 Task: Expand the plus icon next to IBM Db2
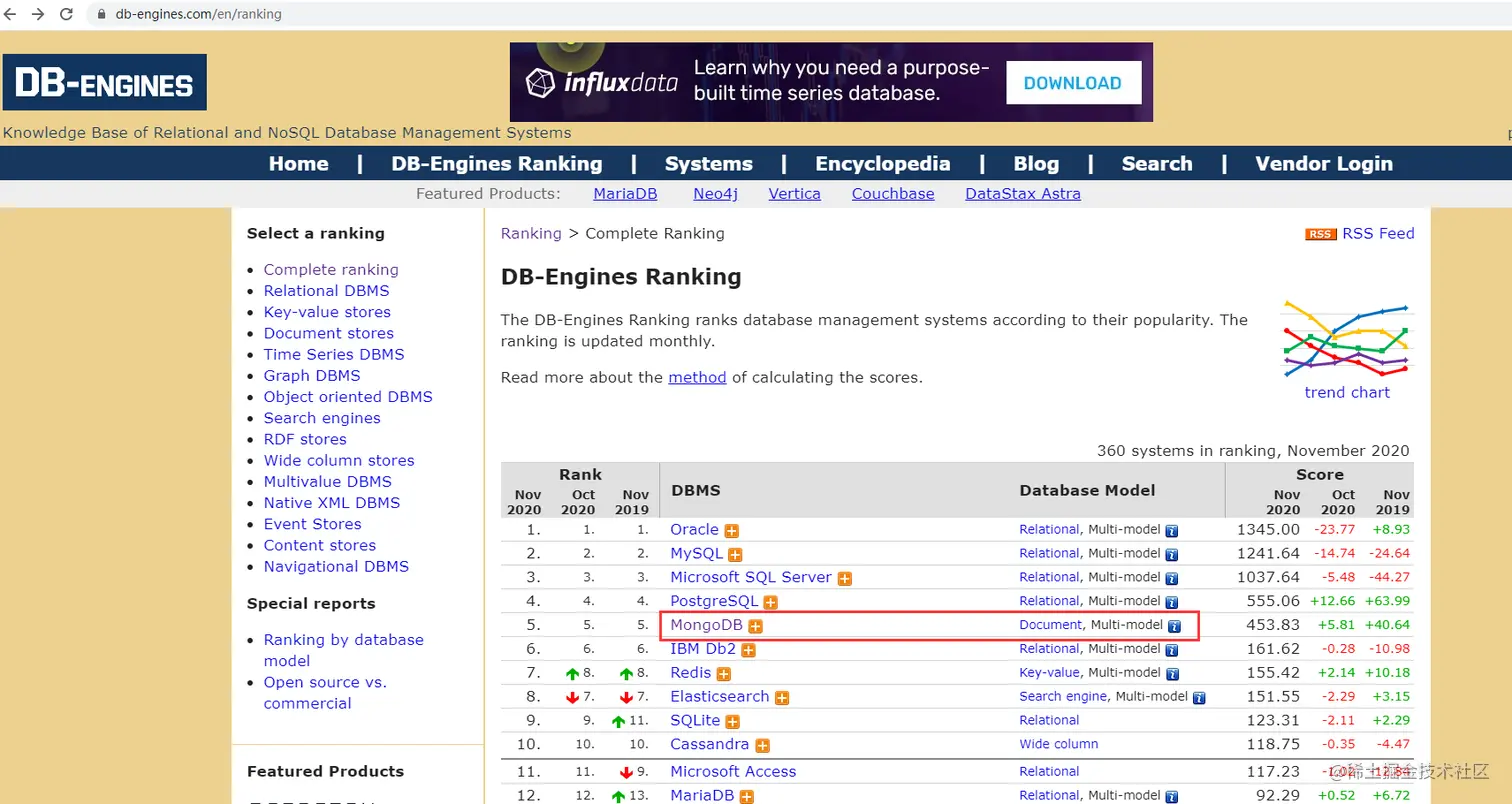(748, 651)
